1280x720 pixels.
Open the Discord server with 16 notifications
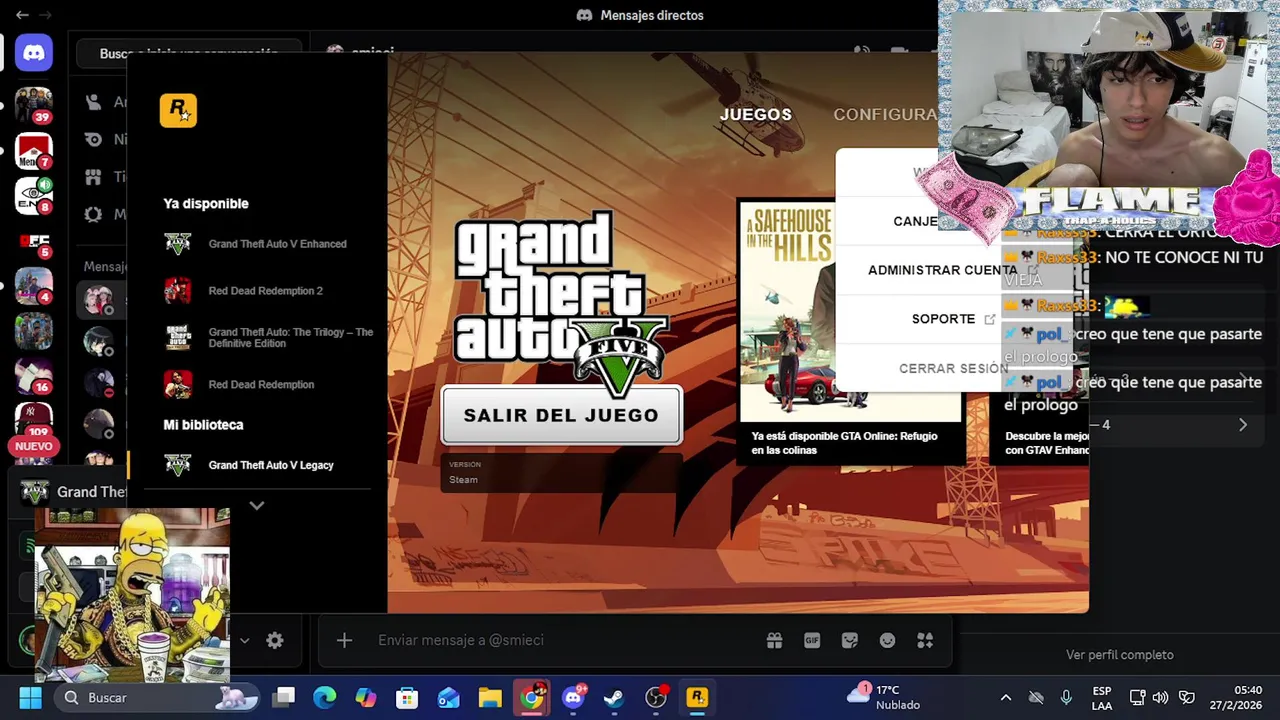[33, 376]
